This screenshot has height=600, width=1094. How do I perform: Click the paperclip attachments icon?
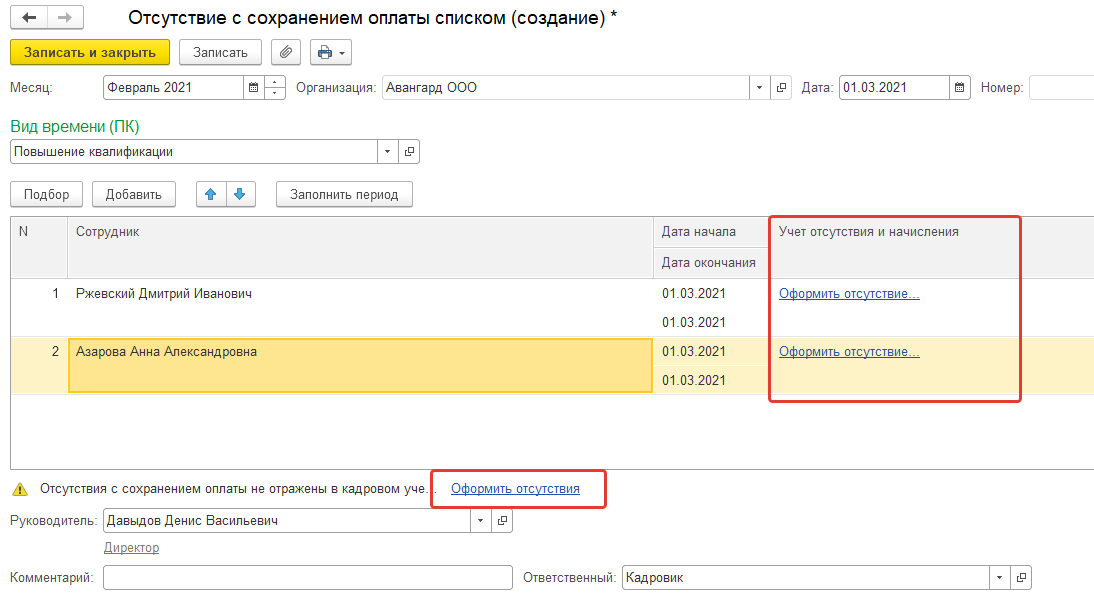point(286,52)
